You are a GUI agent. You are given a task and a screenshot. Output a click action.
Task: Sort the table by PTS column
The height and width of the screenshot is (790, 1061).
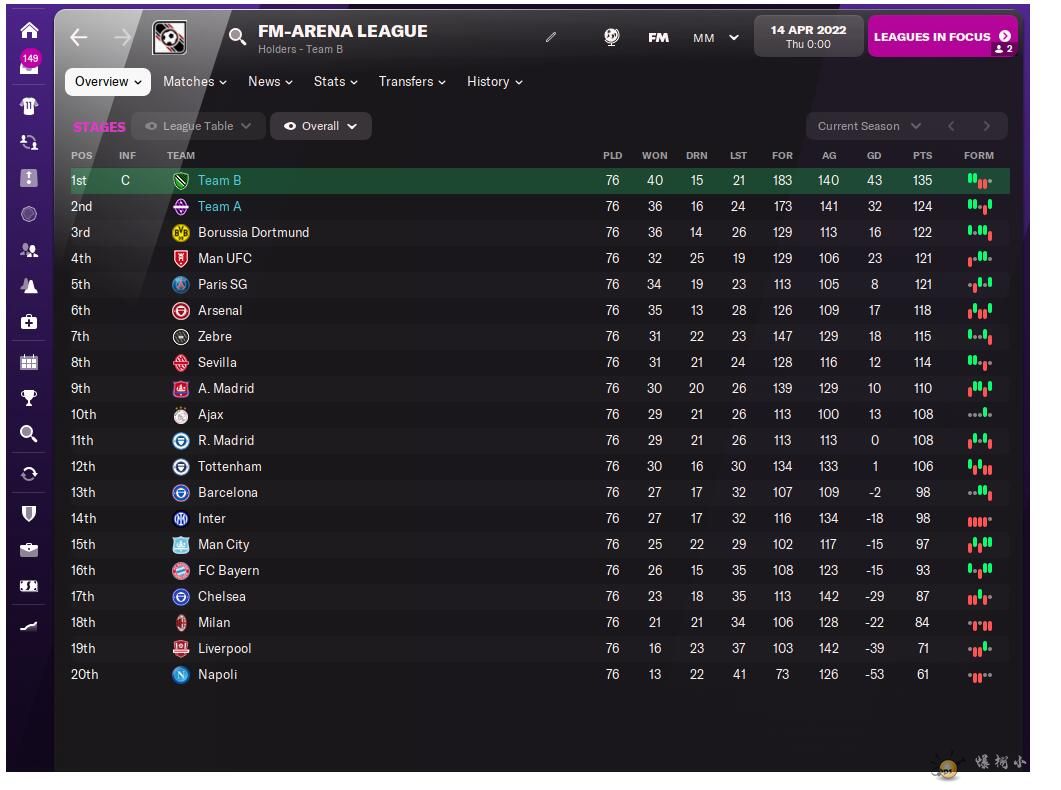(x=922, y=155)
